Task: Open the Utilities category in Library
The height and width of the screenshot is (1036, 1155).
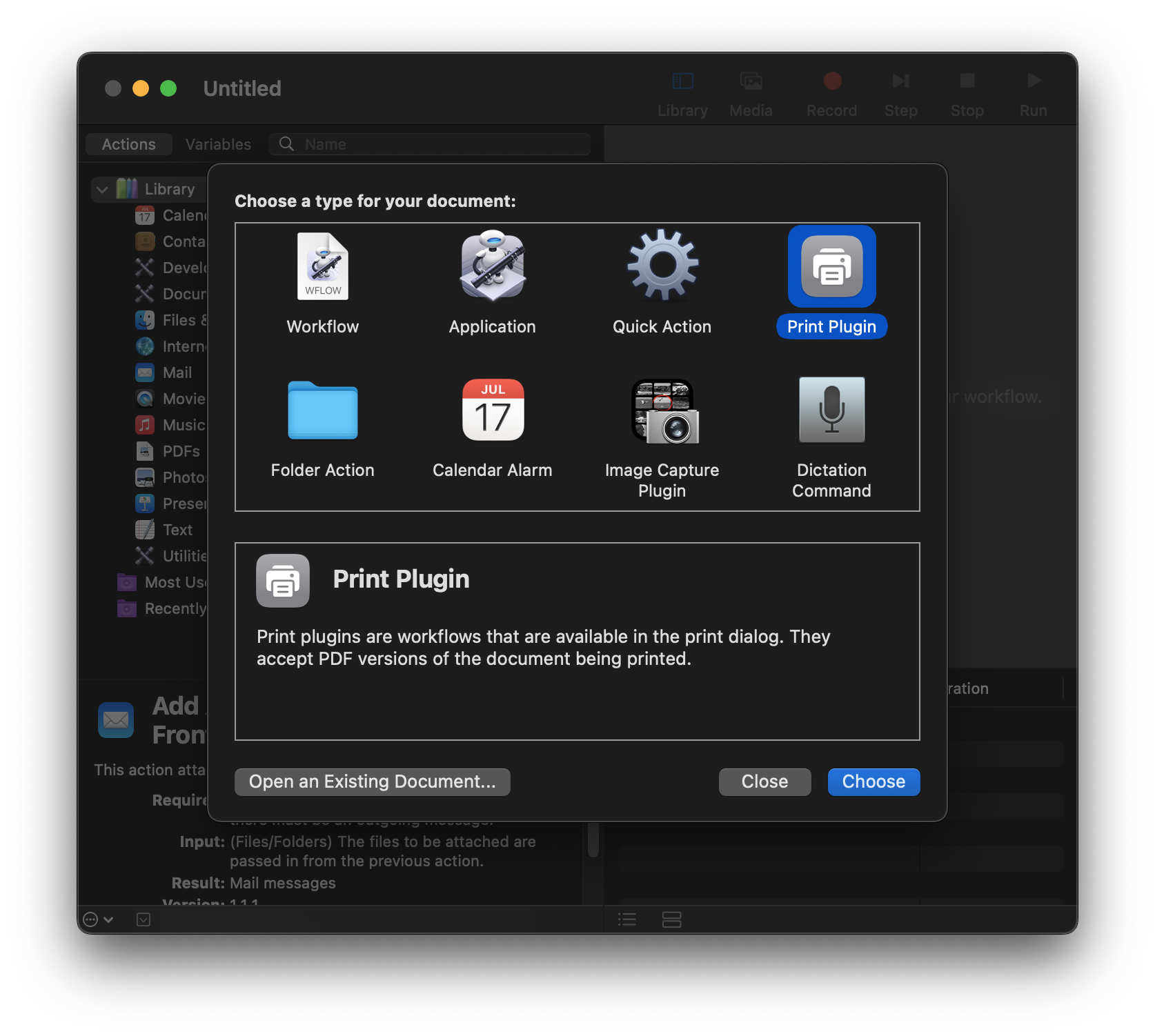Action: tap(171, 556)
